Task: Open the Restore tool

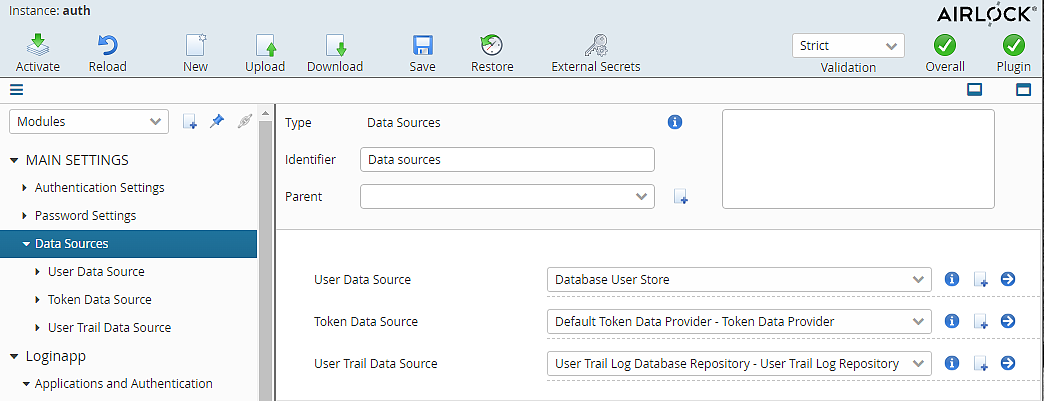Action: (491, 46)
